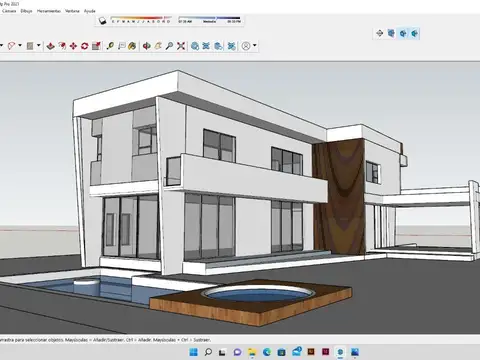Activate the Orbit camera tool
The image size is (480, 360).
coord(147,46)
